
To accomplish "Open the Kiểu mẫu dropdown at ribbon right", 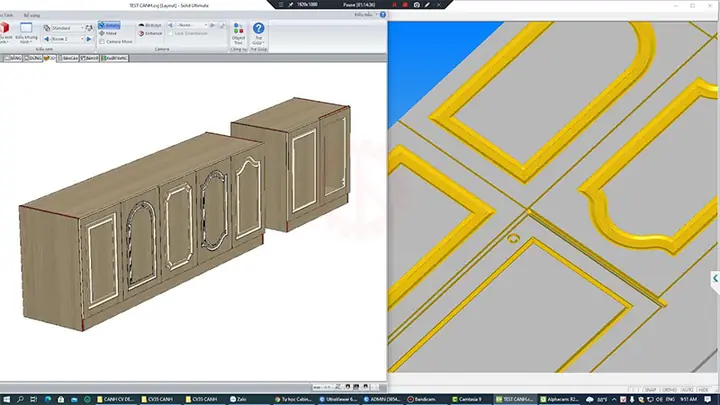I will (x=366, y=15).
